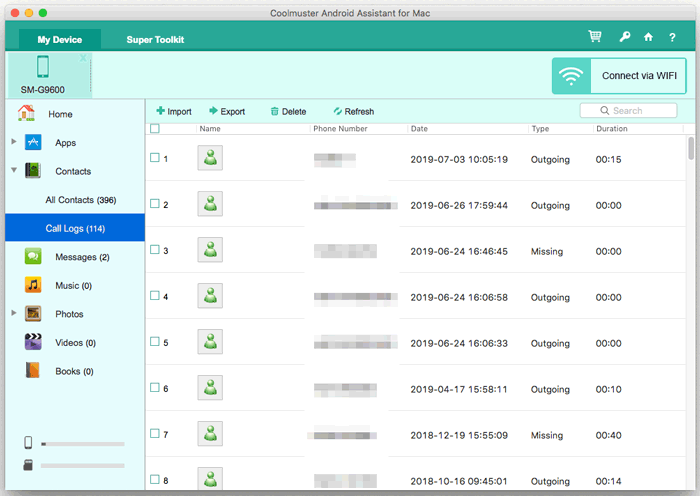Click date 2018-12-19 15:55:09
Image resolution: width=700 pixels, height=496 pixels.
click(x=459, y=435)
